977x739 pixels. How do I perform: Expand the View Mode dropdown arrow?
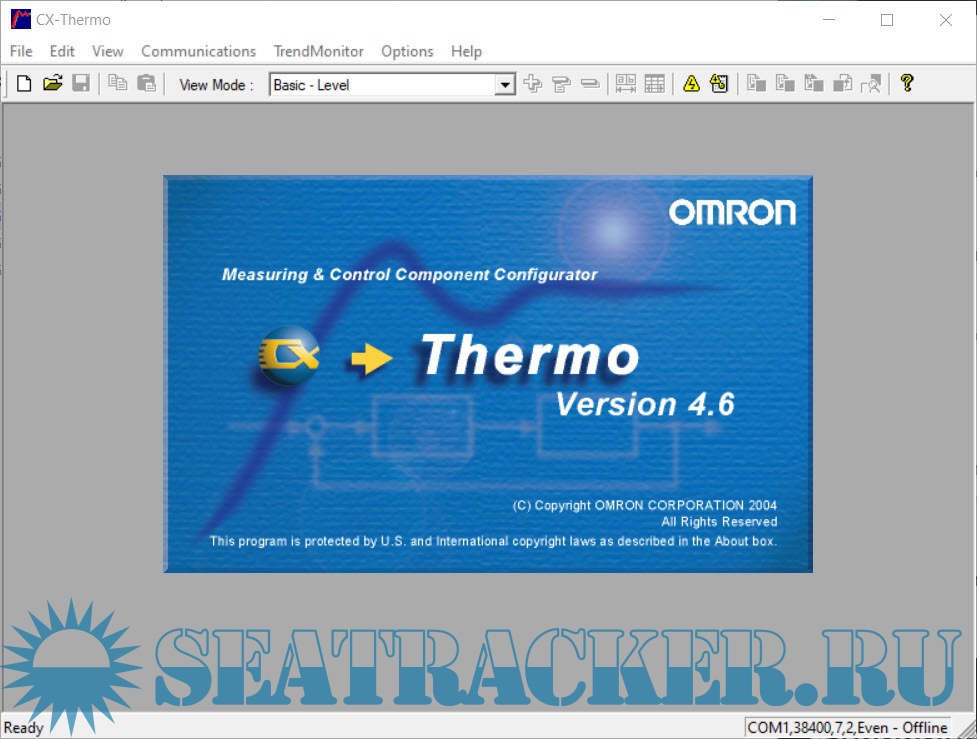(506, 85)
